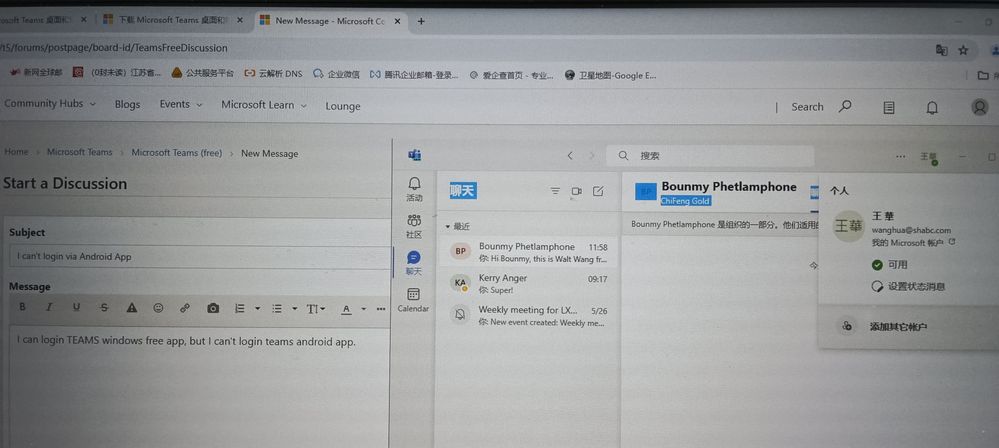Click the Subject input field

(x=201, y=257)
